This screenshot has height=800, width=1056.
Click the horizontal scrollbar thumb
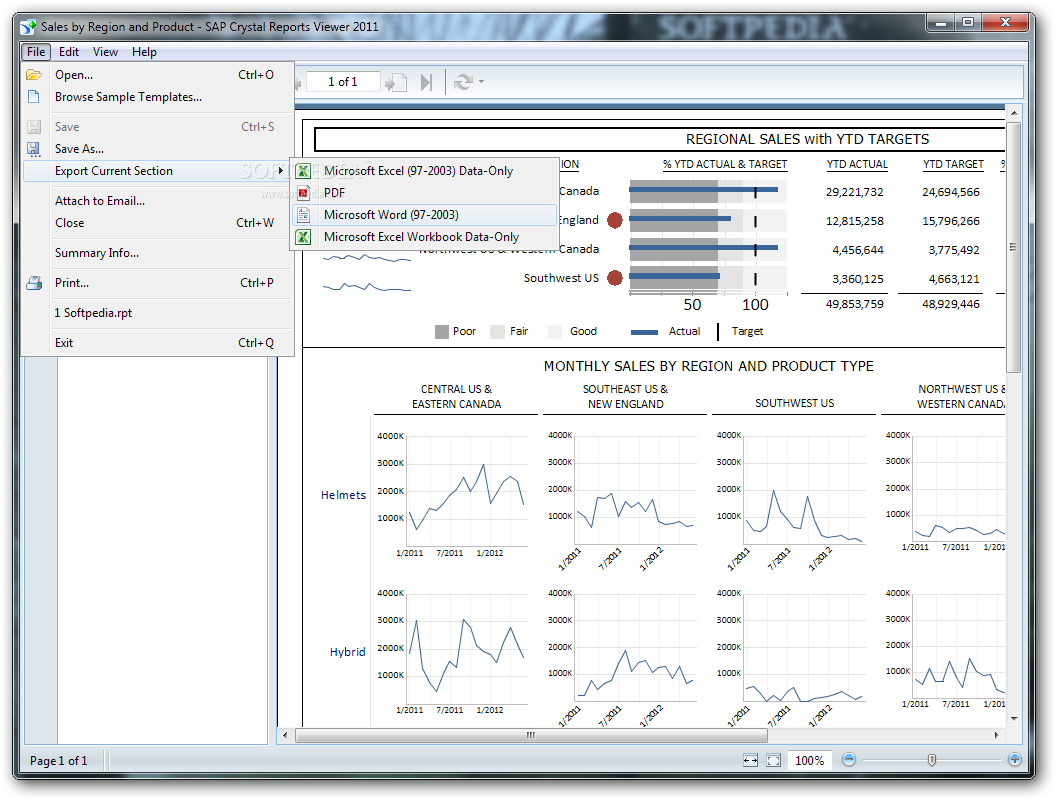[x=531, y=735]
